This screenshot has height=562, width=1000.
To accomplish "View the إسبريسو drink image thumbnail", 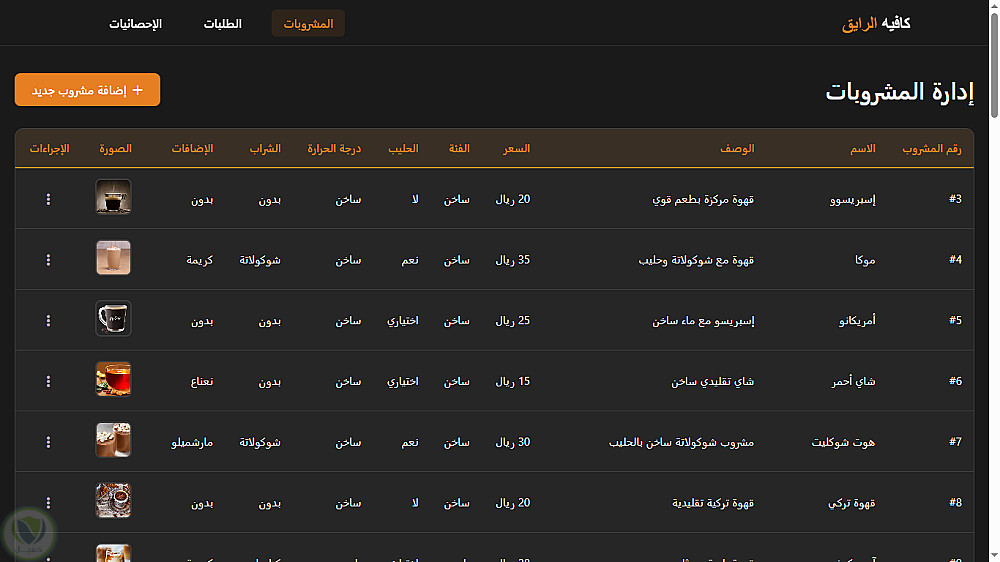I will (114, 196).
